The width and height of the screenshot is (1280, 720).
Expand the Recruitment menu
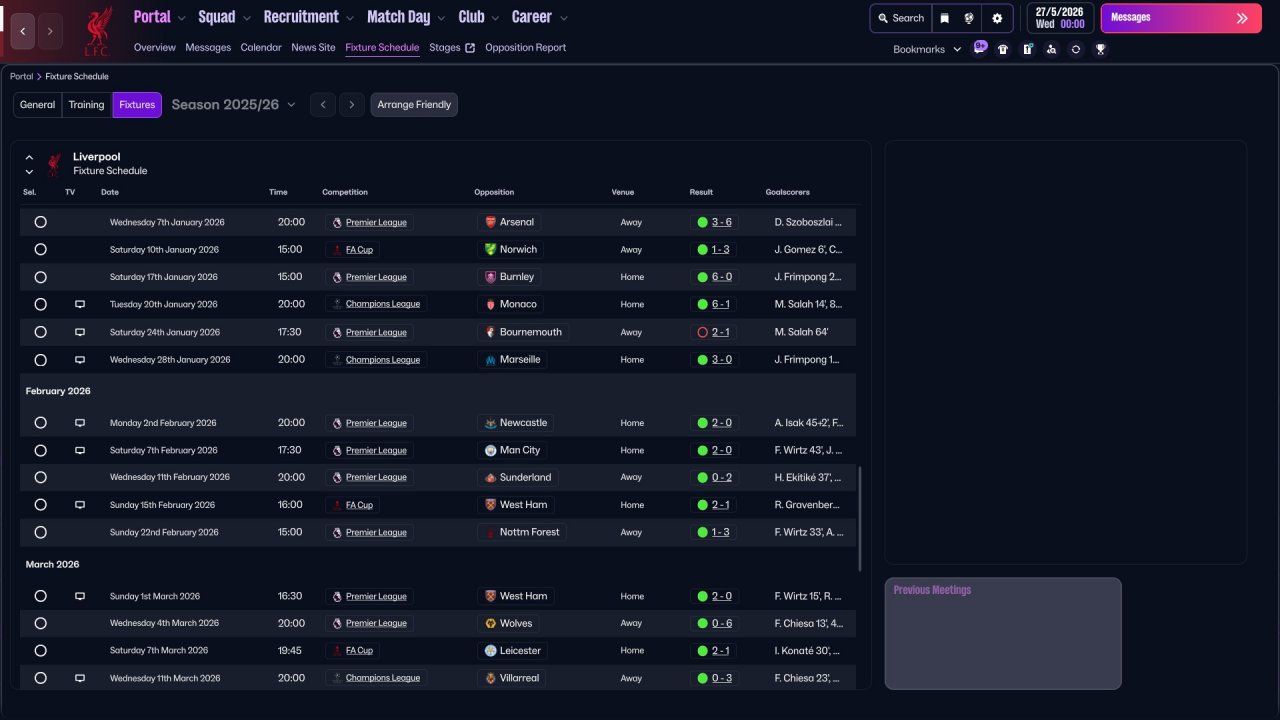coord(309,17)
